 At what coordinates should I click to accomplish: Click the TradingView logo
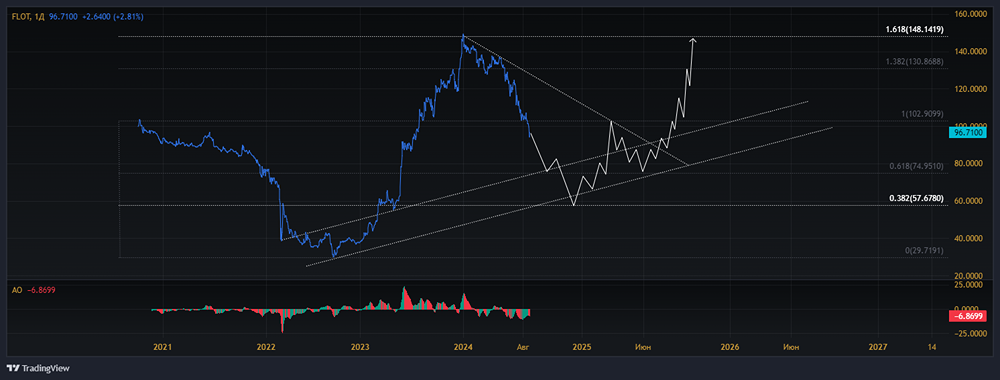click(x=38, y=368)
